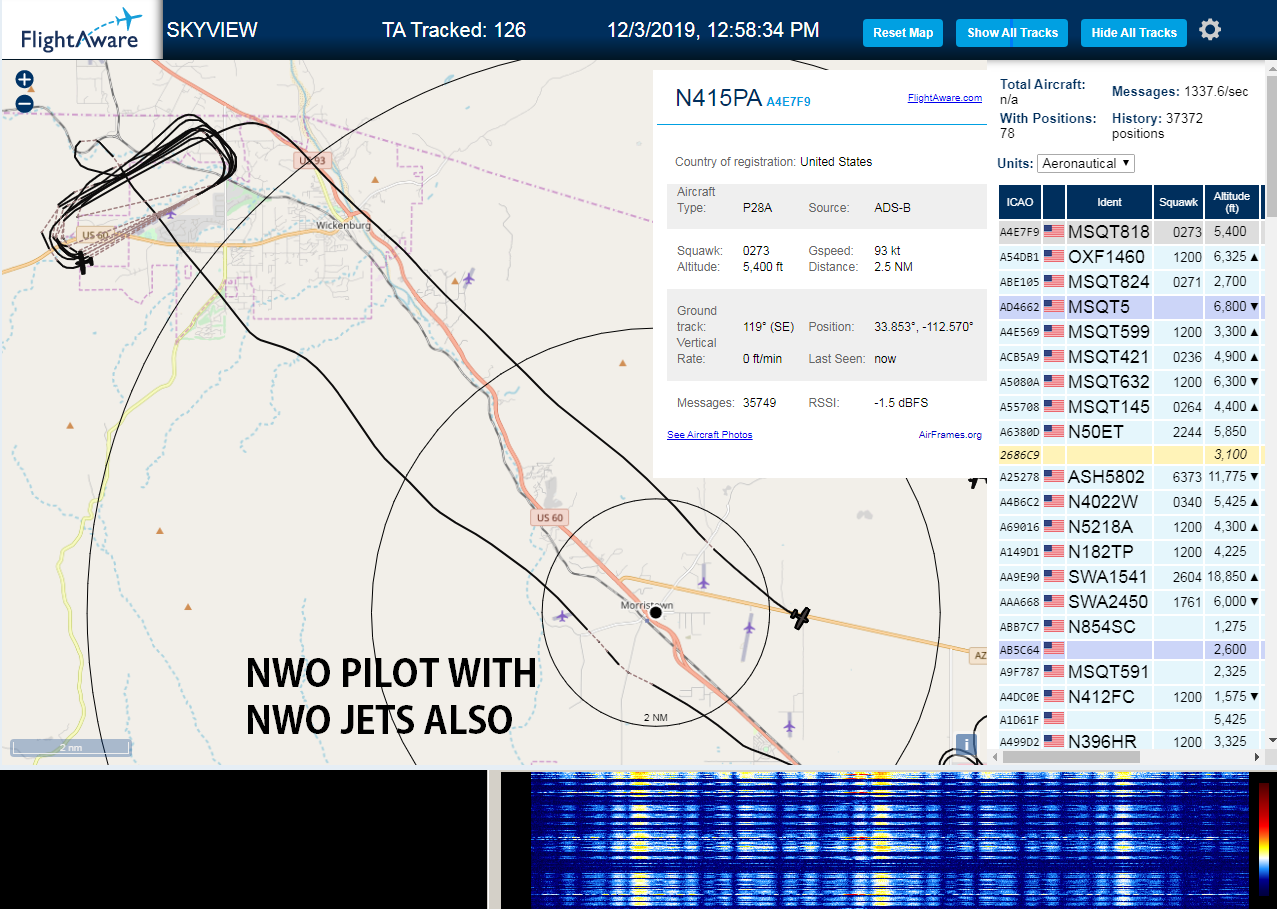Select the purple aircraft icon west of Morristown
1277x909 pixels.
click(561, 616)
